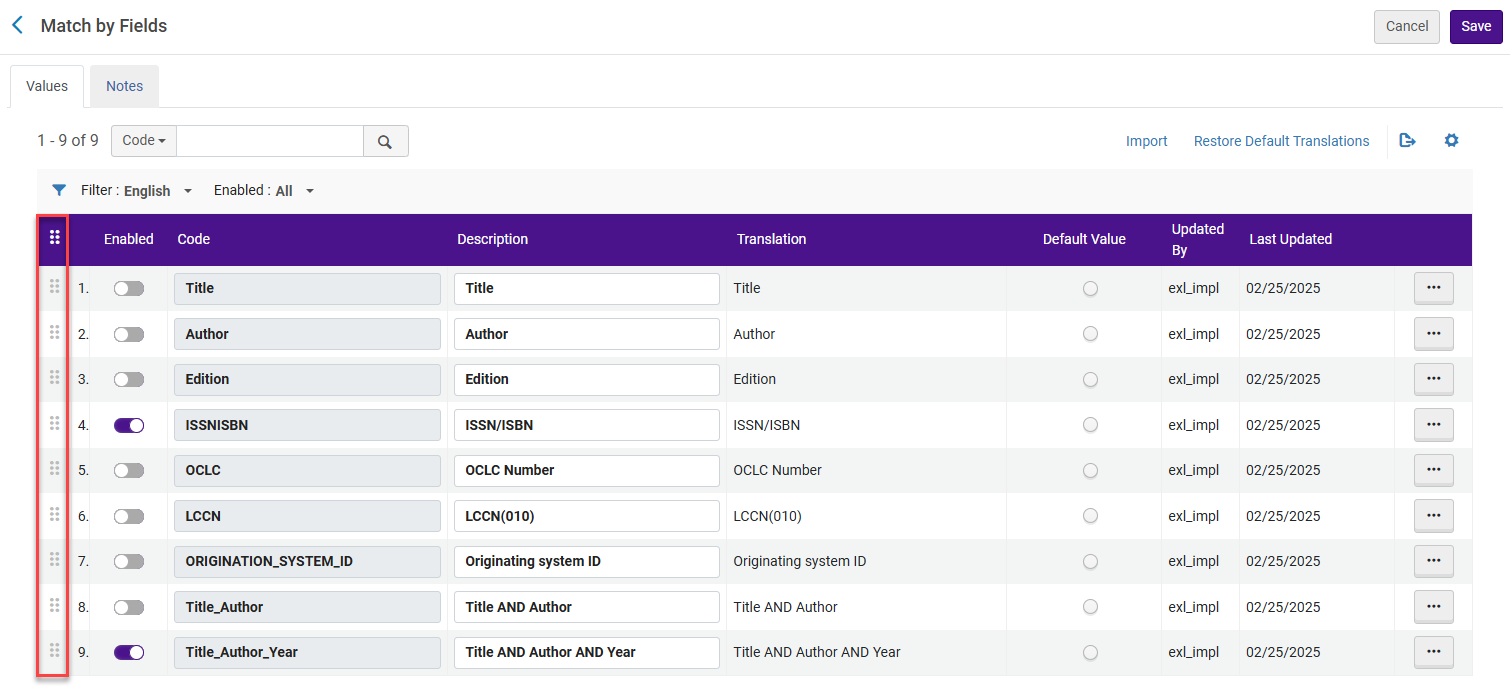Select default value radio for OCLC

point(1090,470)
